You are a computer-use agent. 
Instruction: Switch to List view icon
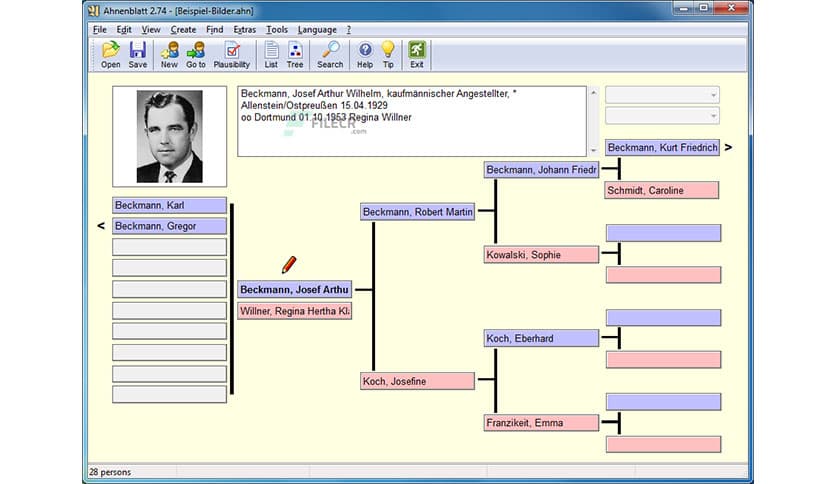click(x=271, y=54)
